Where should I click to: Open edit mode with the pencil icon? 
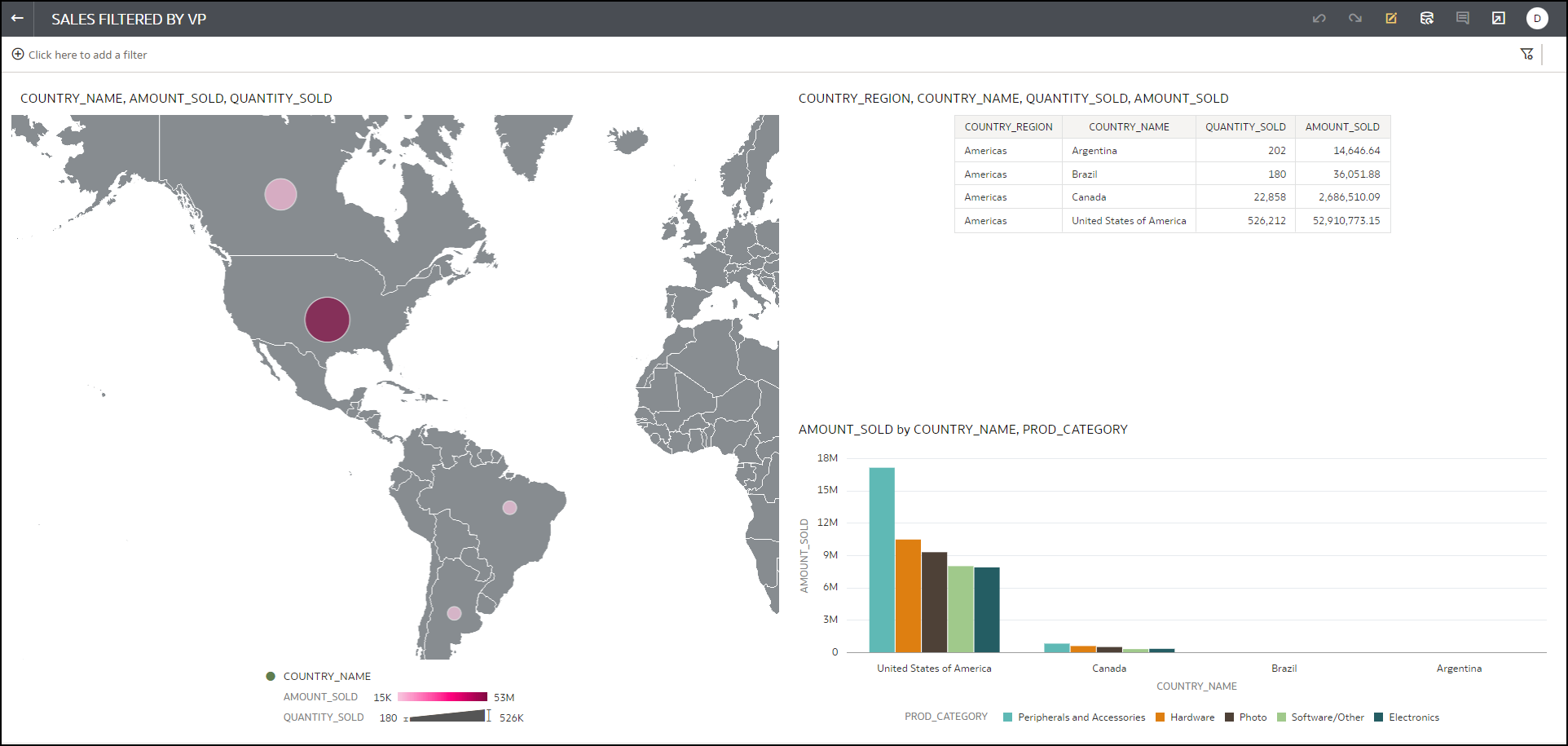coord(1391,18)
